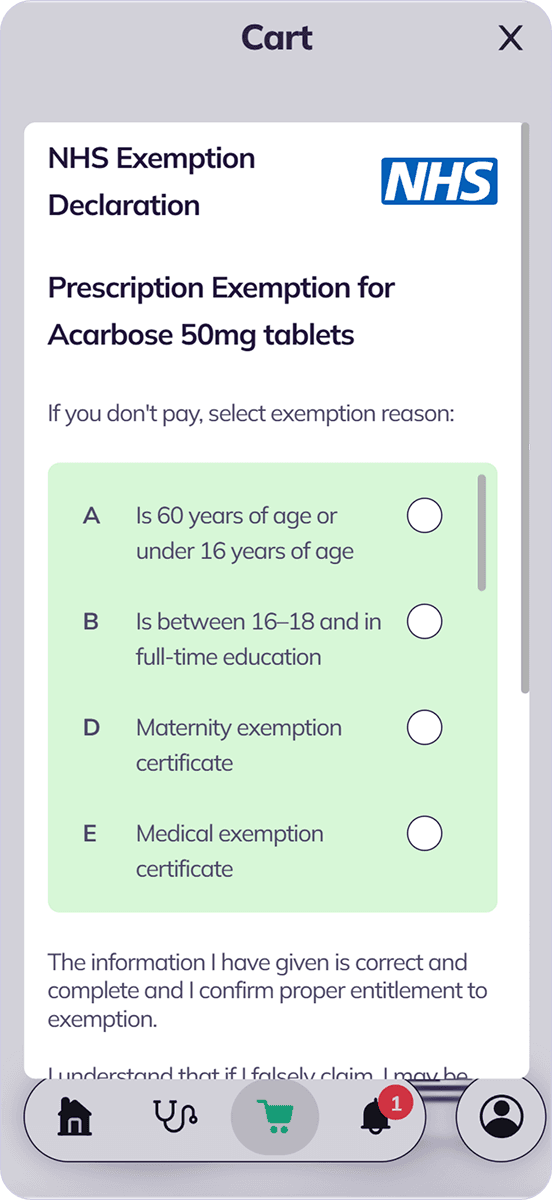552x1200 pixels.
Task: Tap the green shopping cart icon
Action: (x=275, y=1117)
